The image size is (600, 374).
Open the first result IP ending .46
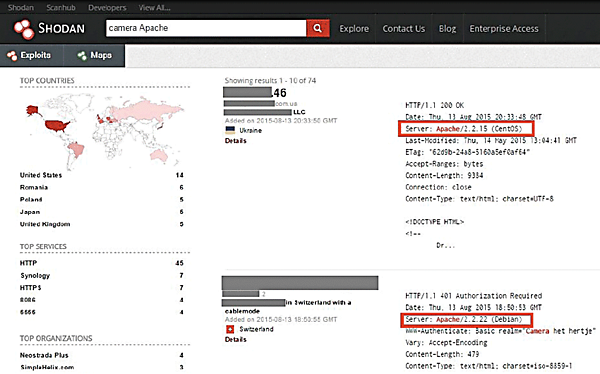click(x=255, y=93)
